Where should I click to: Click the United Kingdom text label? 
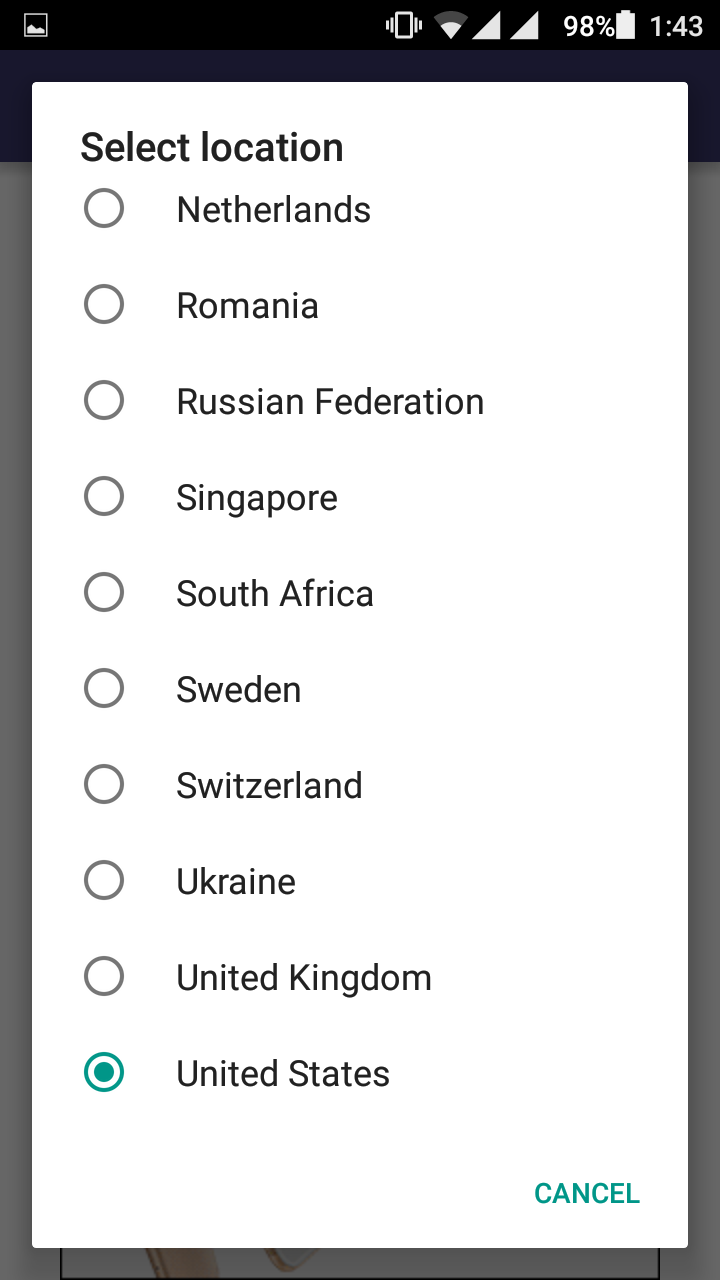click(304, 978)
